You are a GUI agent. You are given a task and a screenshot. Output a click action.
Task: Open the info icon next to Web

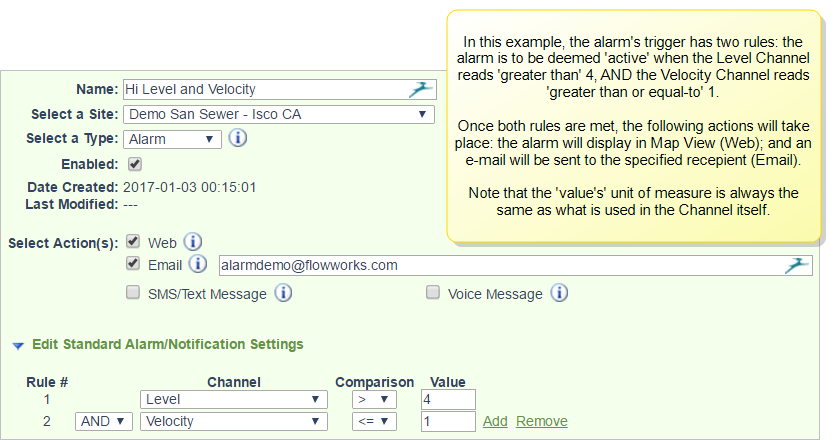193,242
